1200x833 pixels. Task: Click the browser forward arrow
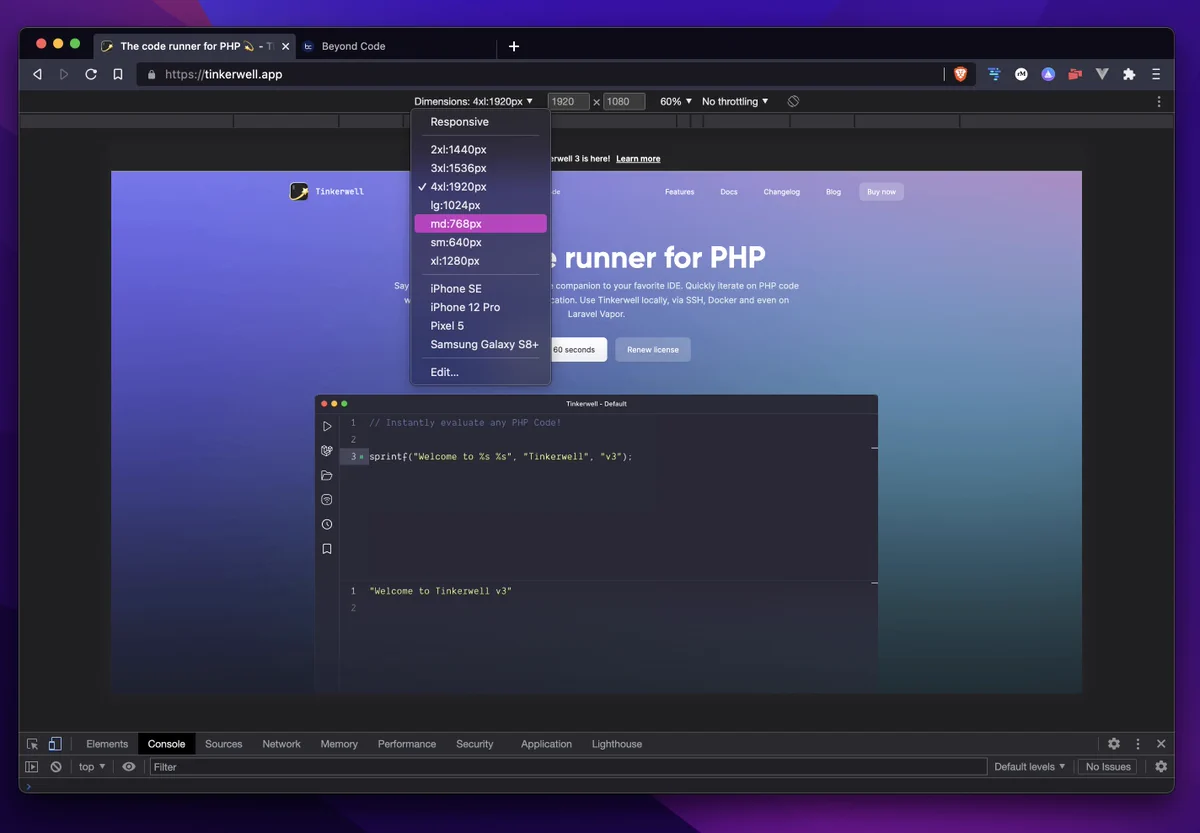point(64,74)
